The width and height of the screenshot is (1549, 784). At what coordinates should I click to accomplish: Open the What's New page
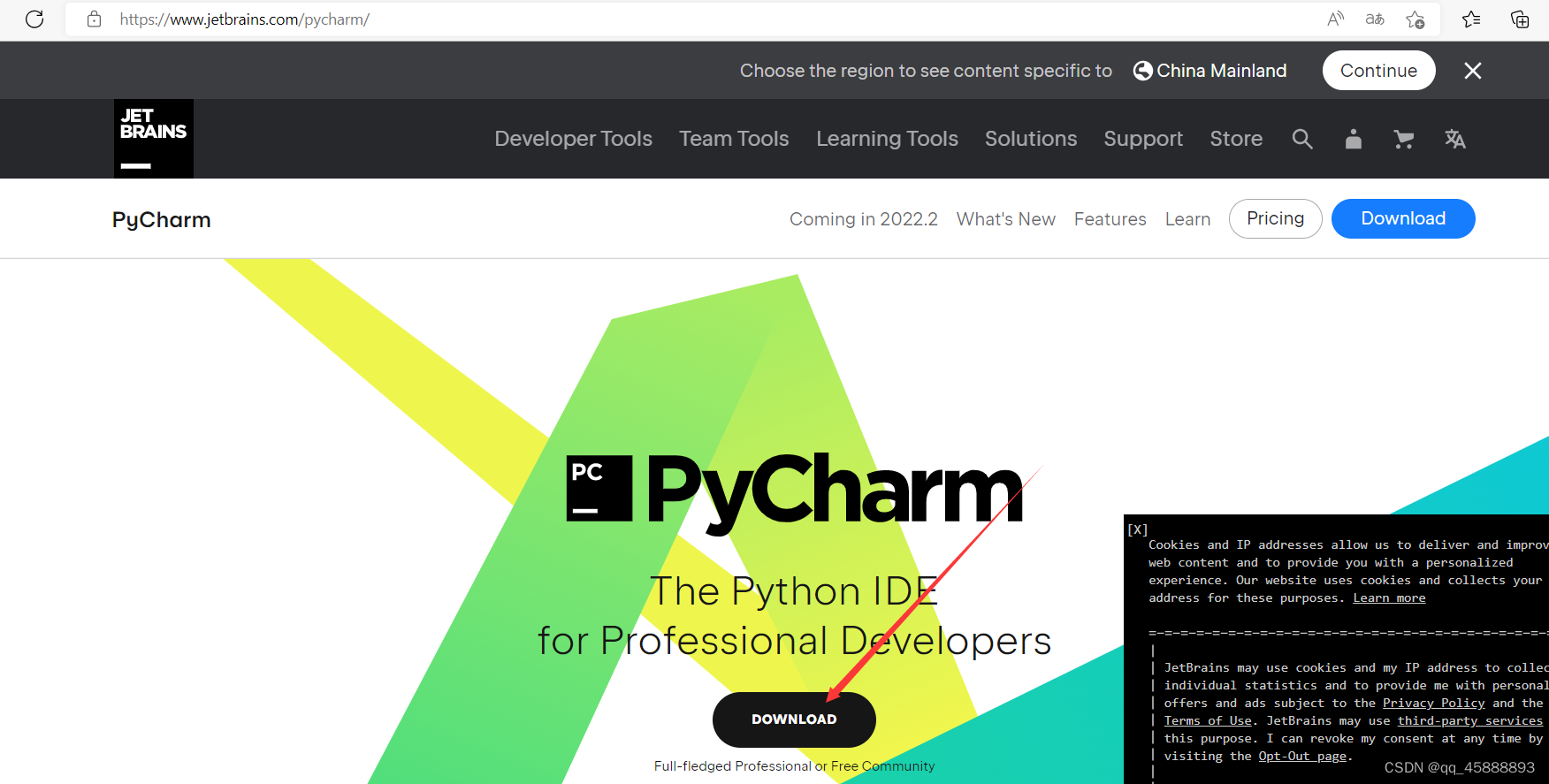[1006, 219]
